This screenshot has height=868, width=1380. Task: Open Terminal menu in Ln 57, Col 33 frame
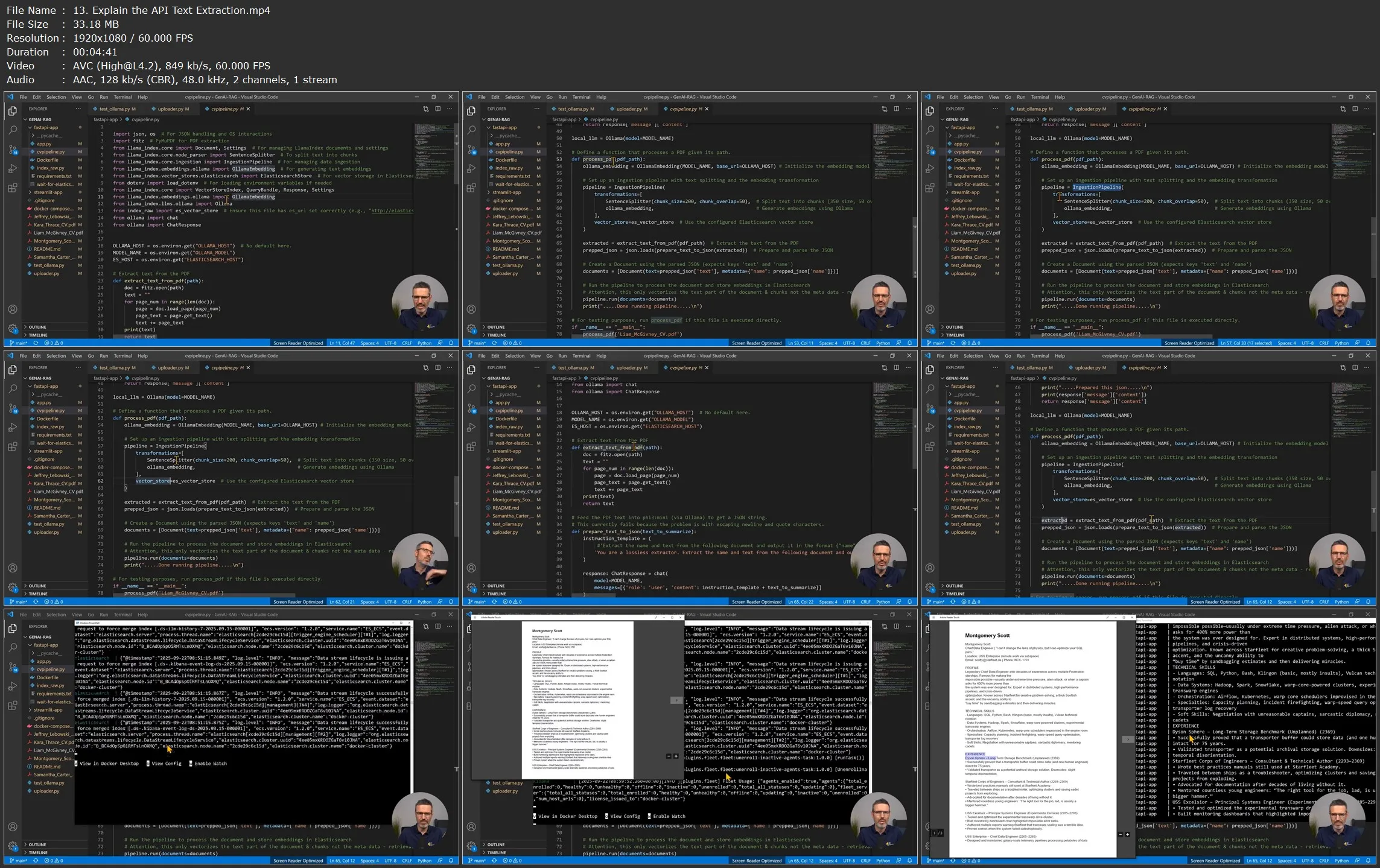coord(1040,97)
